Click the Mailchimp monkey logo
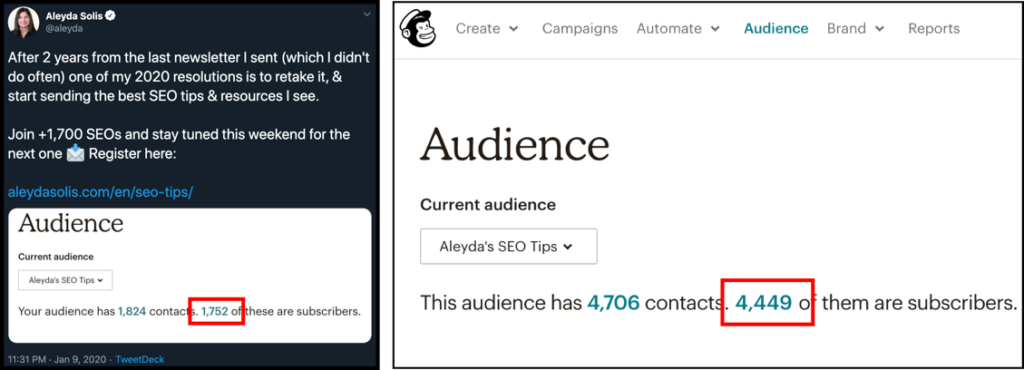This screenshot has width=1024, height=370. tap(418, 29)
